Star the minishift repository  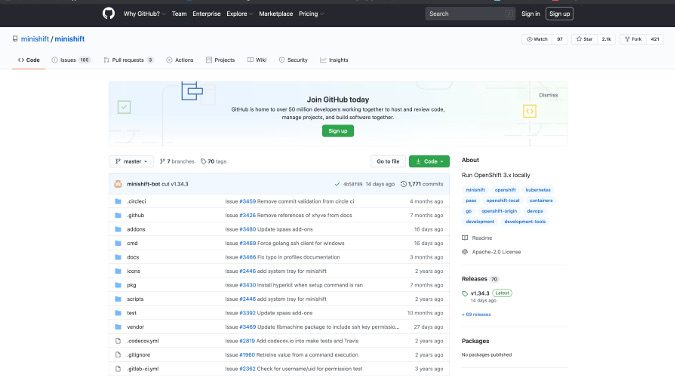[584, 39]
